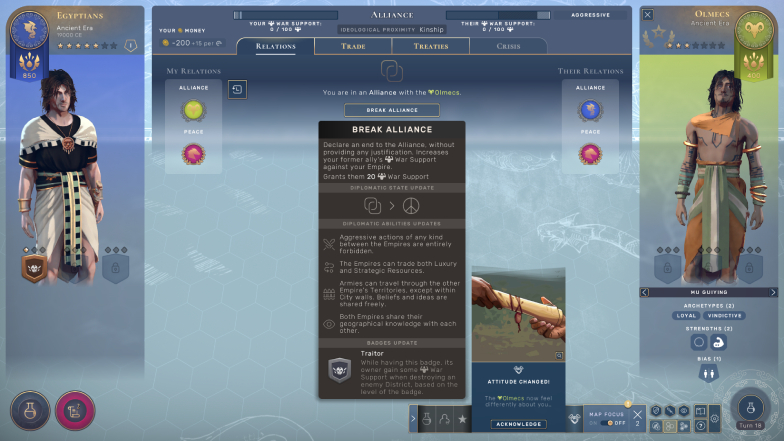Open the Crisis tab
The width and height of the screenshot is (784, 441).
coord(508,46)
